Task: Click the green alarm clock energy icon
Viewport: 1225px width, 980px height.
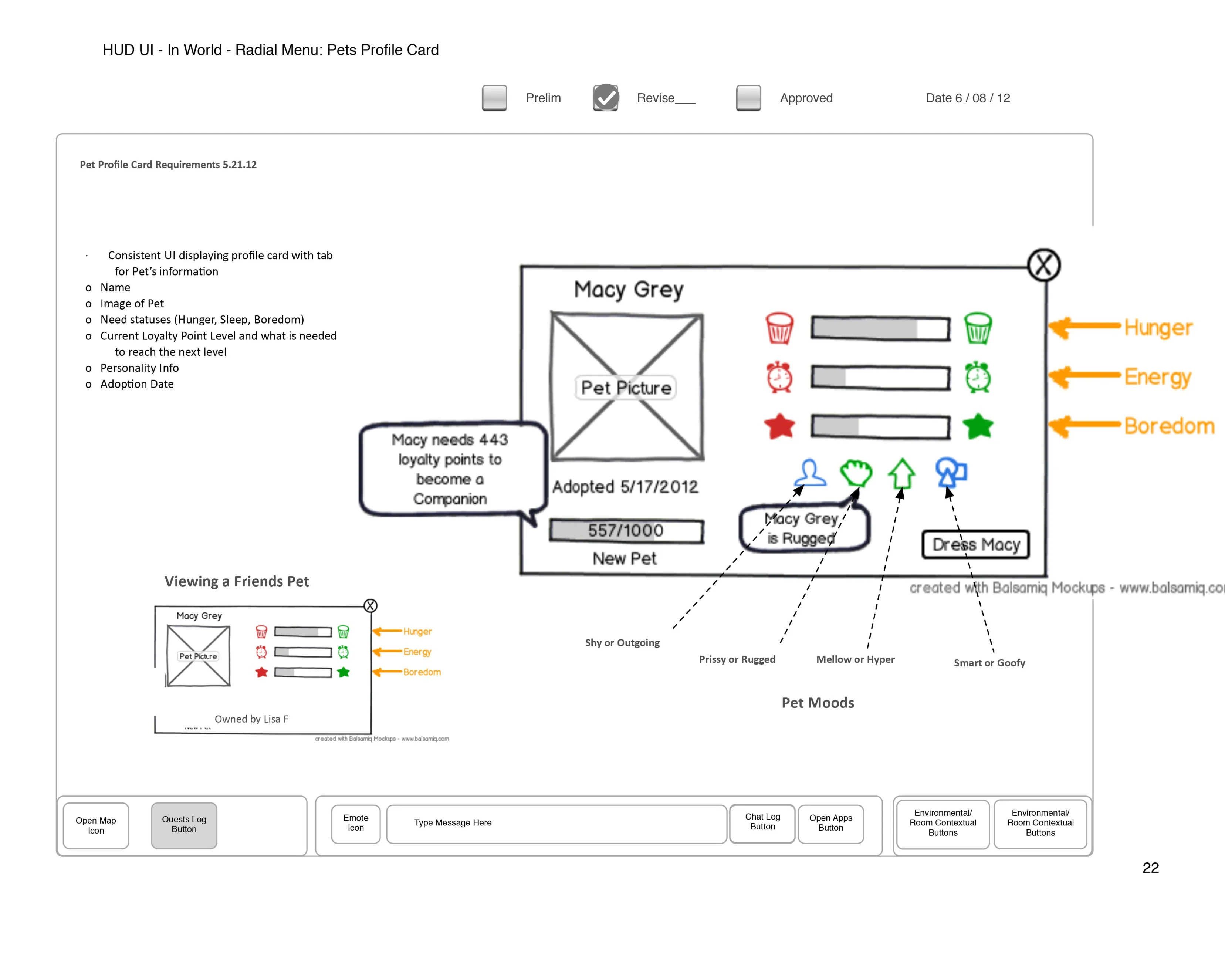Action: 978,377
